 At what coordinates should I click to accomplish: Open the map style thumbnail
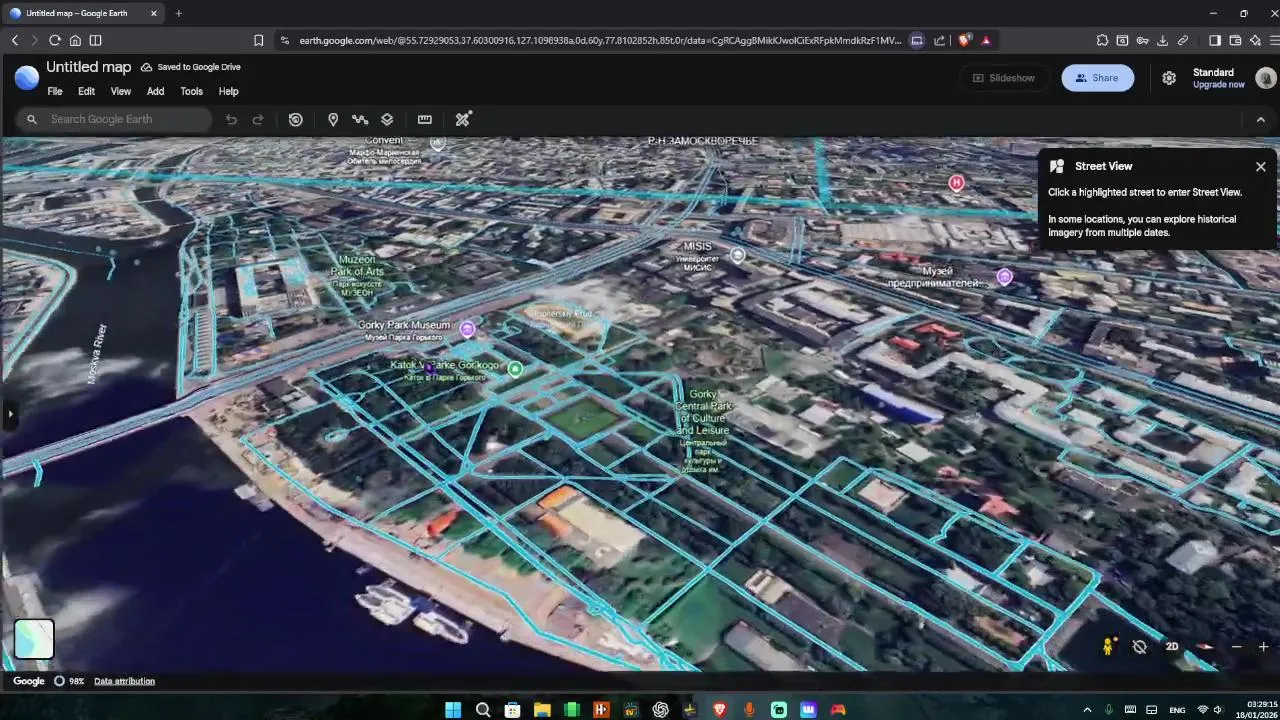click(x=34, y=639)
